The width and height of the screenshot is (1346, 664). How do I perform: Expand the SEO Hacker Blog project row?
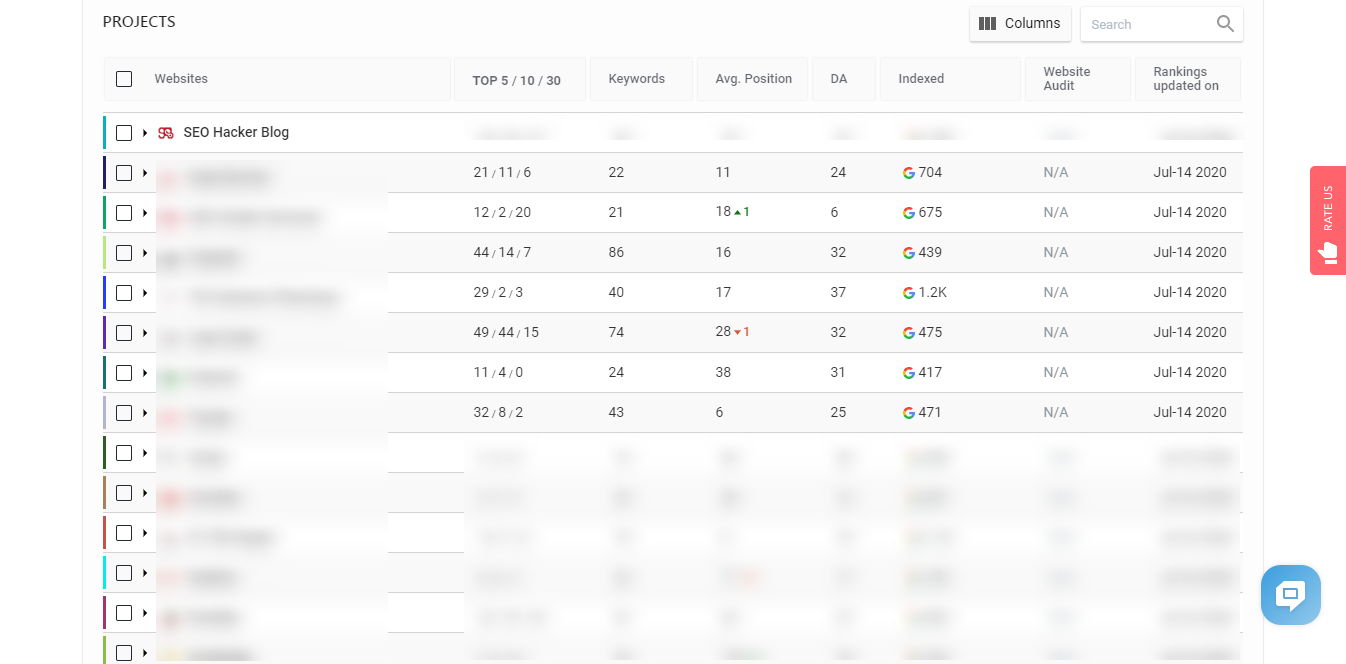tap(145, 133)
